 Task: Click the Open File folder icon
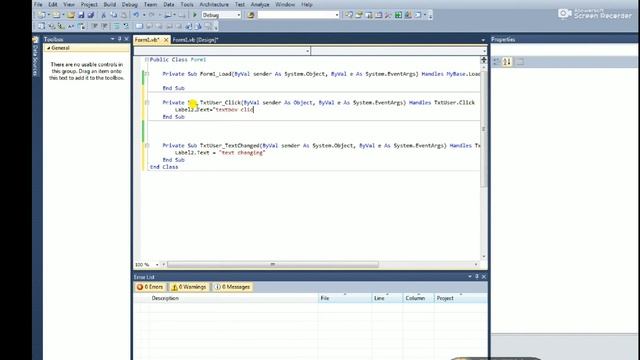(71, 15)
